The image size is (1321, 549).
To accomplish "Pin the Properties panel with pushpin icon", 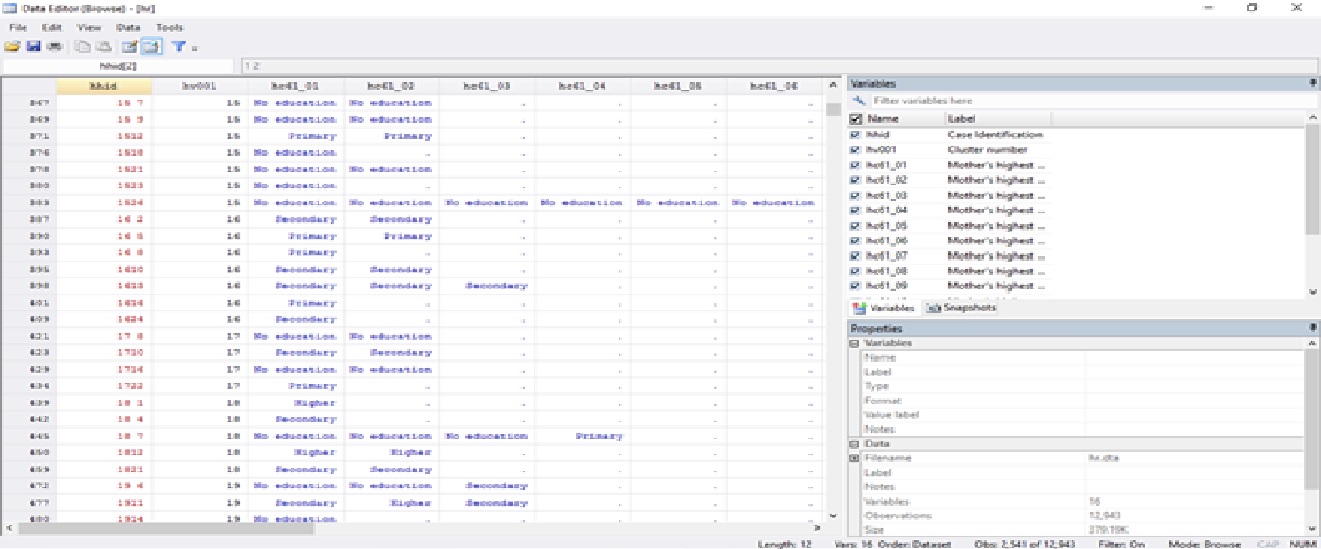I will click(1312, 328).
